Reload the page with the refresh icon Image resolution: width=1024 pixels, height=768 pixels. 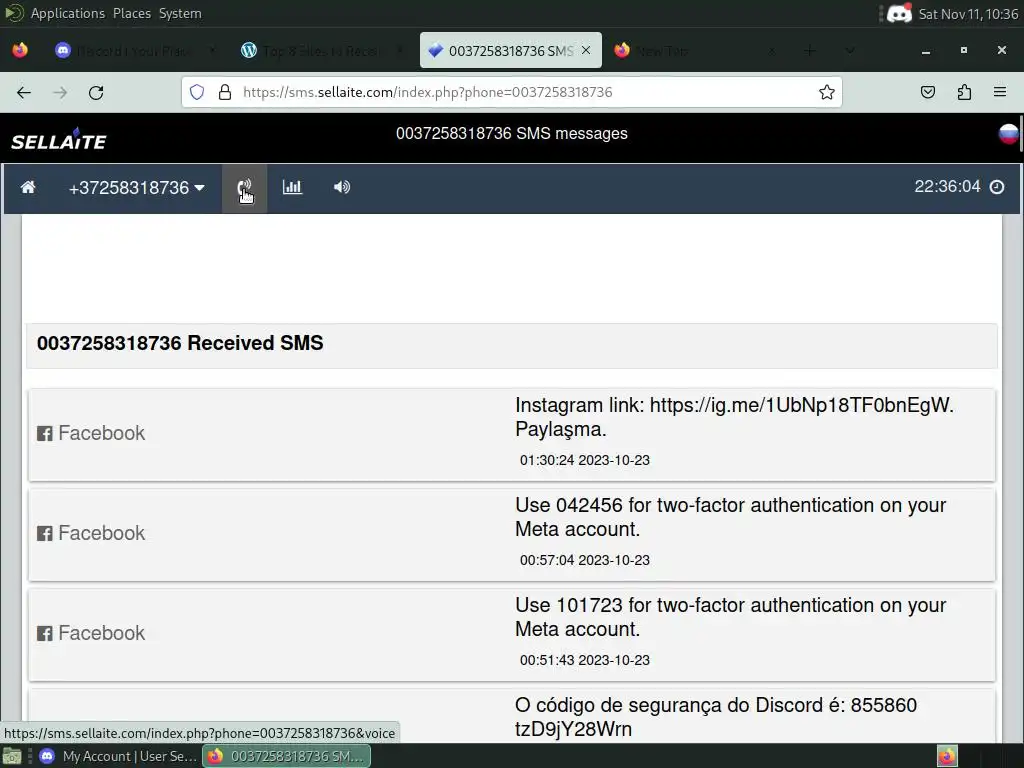pos(96,93)
